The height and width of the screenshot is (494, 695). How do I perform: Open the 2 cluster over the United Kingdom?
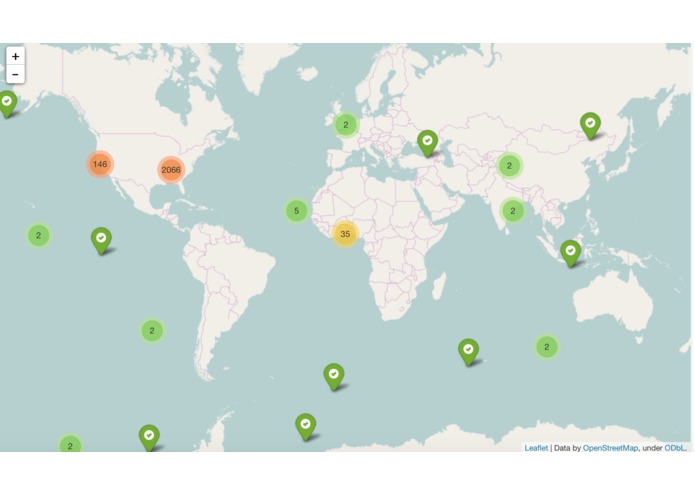coord(346,125)
